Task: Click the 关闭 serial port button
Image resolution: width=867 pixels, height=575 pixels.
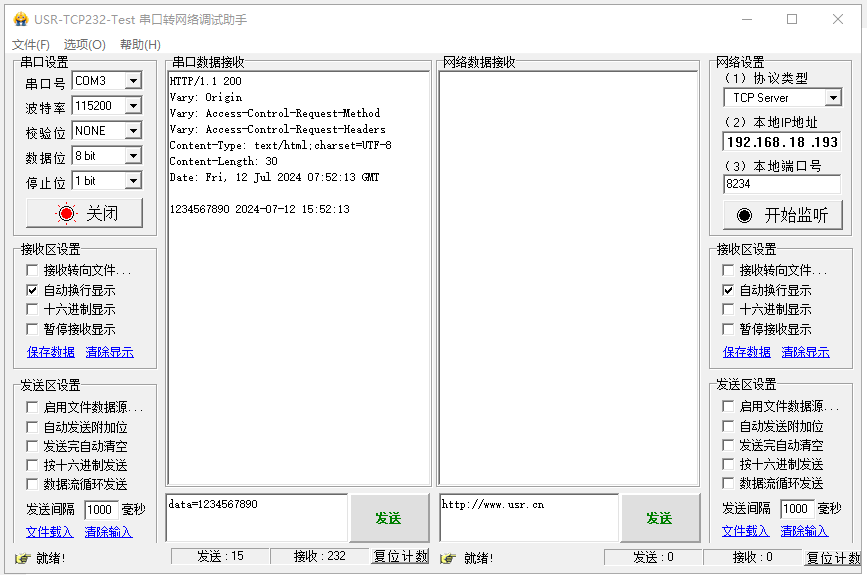Action: click(x=84, y=213)
